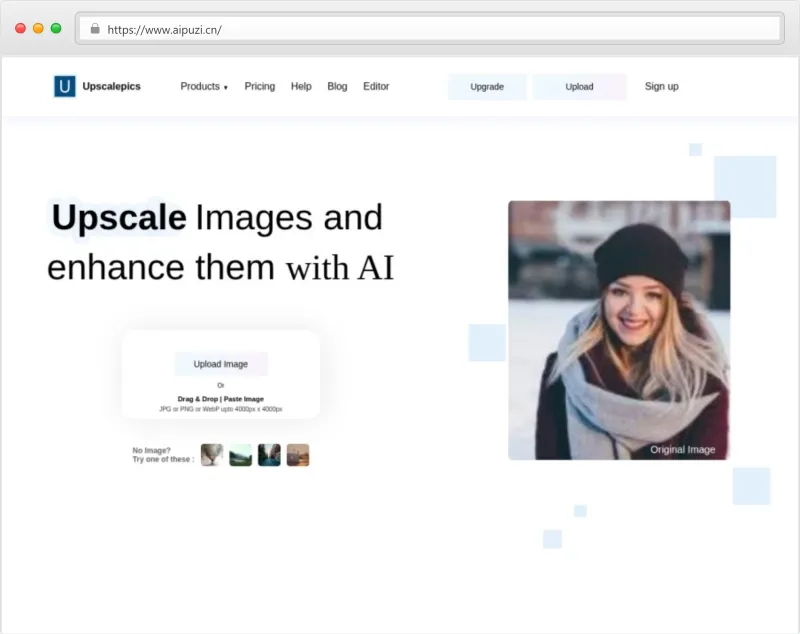Click the Upgrade button

click(x=487, y=87)
